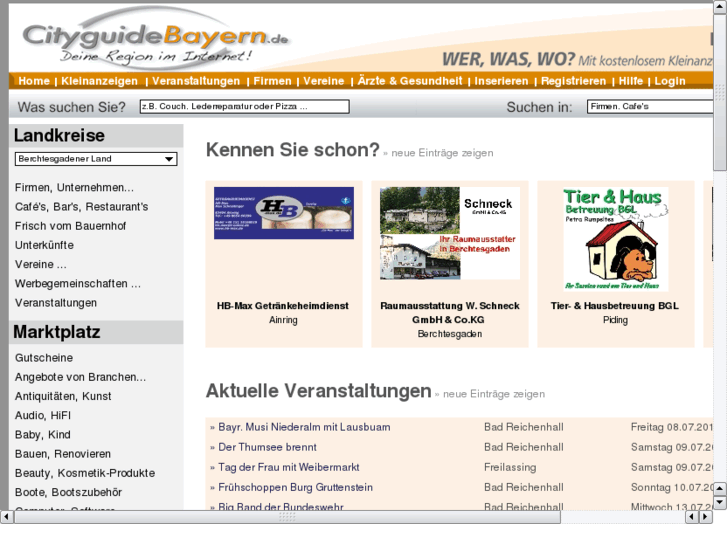Click the Login link in the navigation
727x545 pixels.
(x=670, y=81)
